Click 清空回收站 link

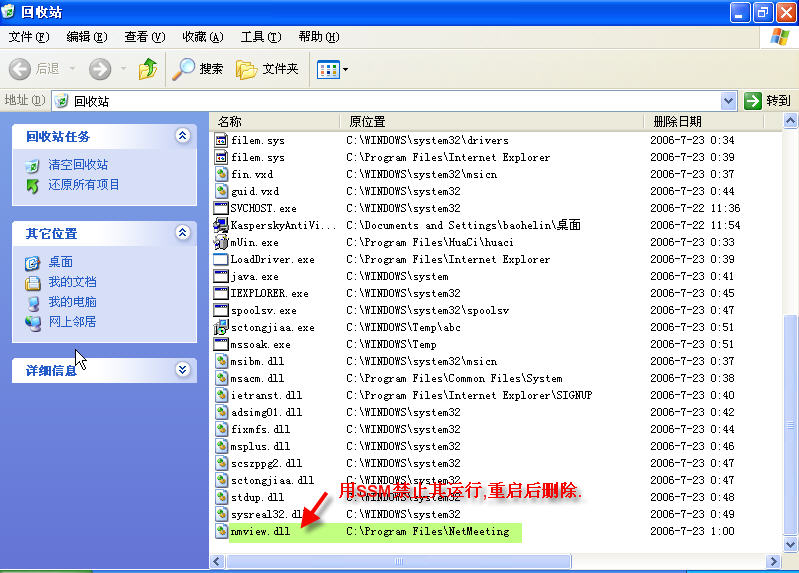78,165
